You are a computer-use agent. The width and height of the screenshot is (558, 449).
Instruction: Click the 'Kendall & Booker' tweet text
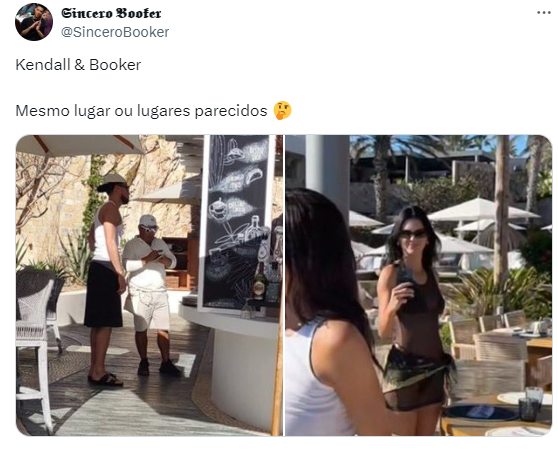pyautogui.click(x=78, y=65)
